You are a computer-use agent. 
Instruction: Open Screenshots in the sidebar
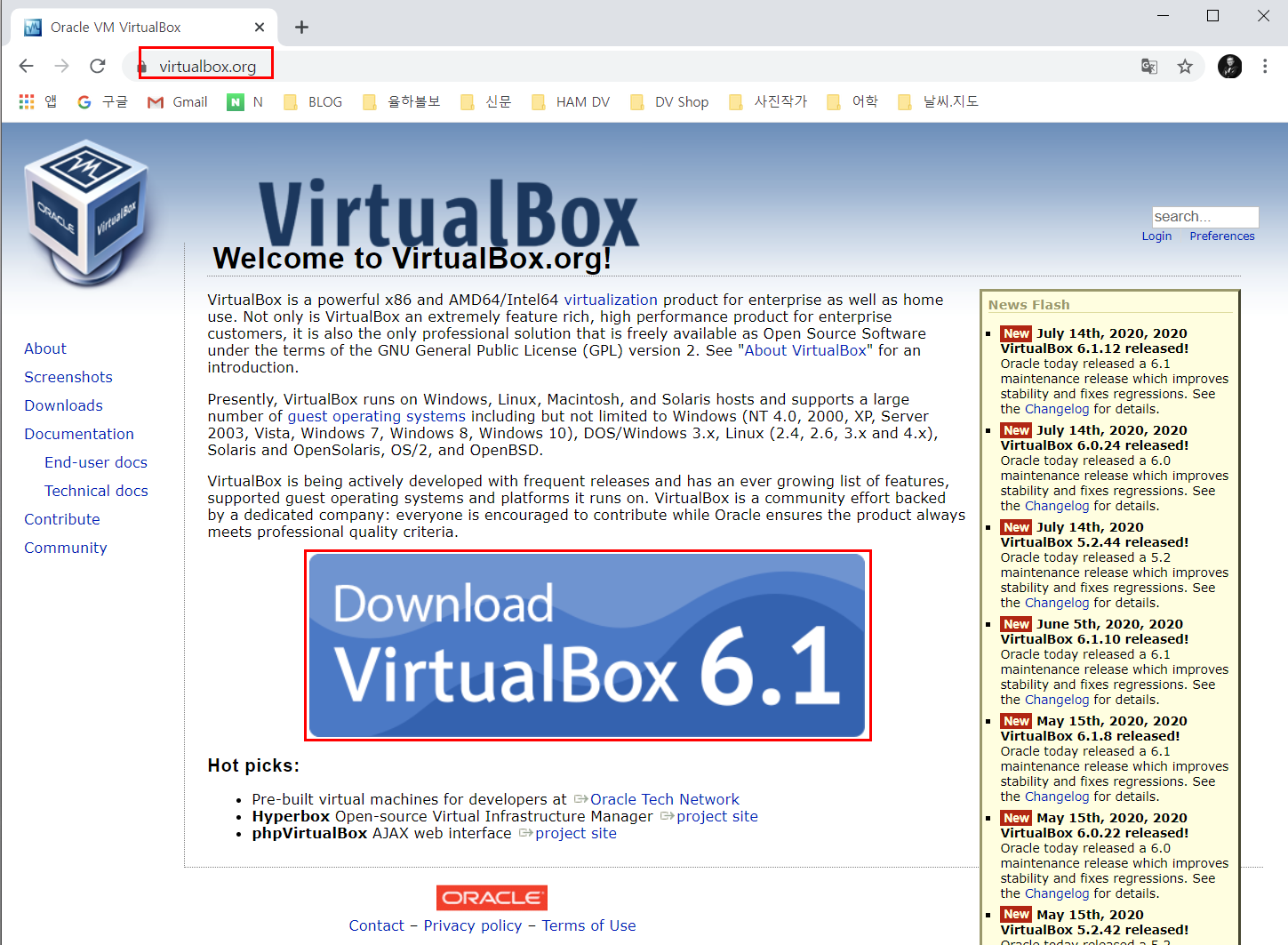[68, 377]
